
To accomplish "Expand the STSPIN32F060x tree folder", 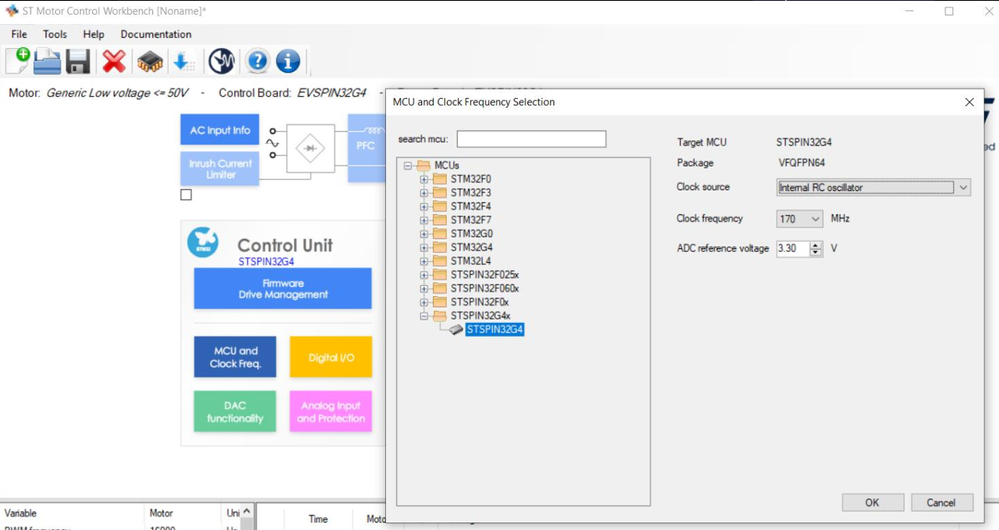I will [x=424, y=289].
